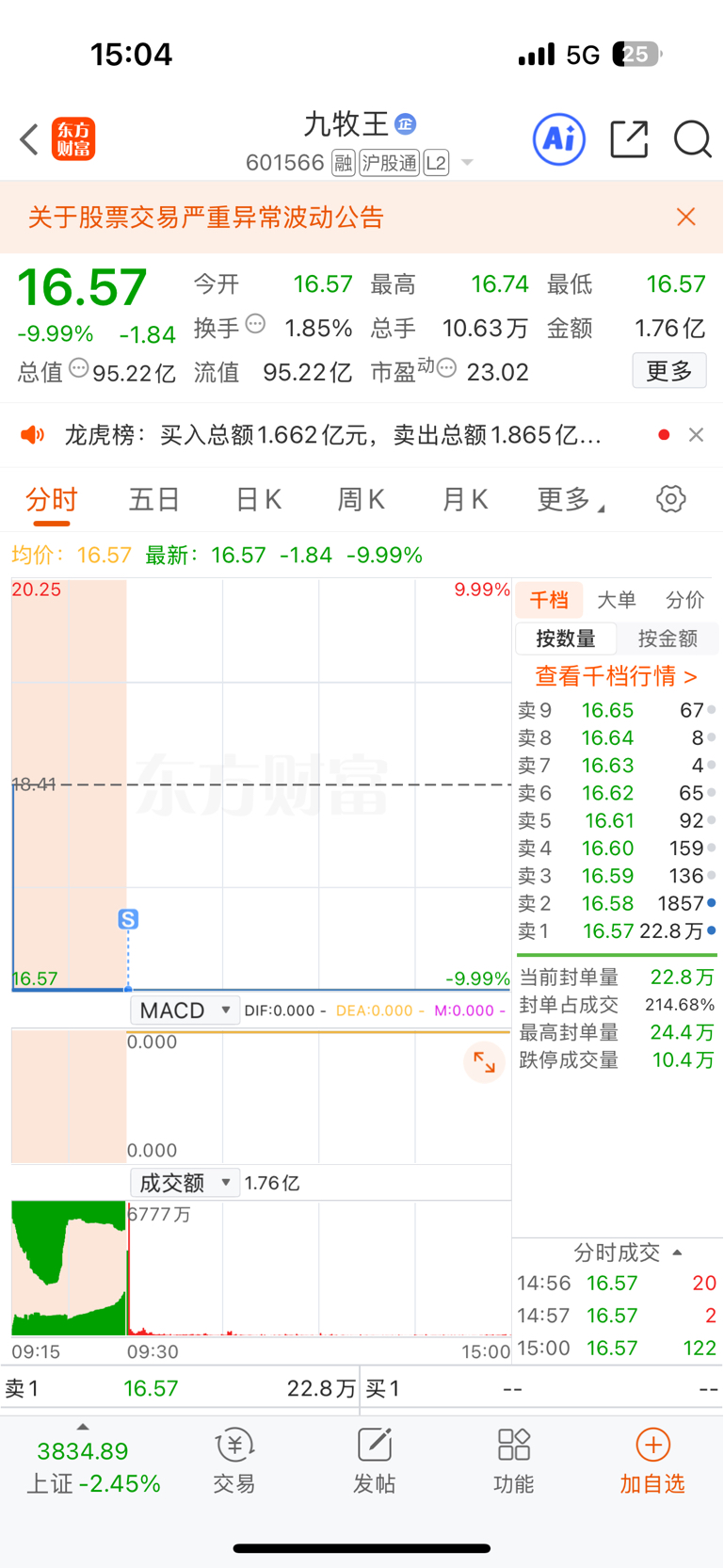Tap 当前封单量 22.8万 value
Image resolution: width=724 pixels, height=1568 pixels.
click(x=683, y=977)
